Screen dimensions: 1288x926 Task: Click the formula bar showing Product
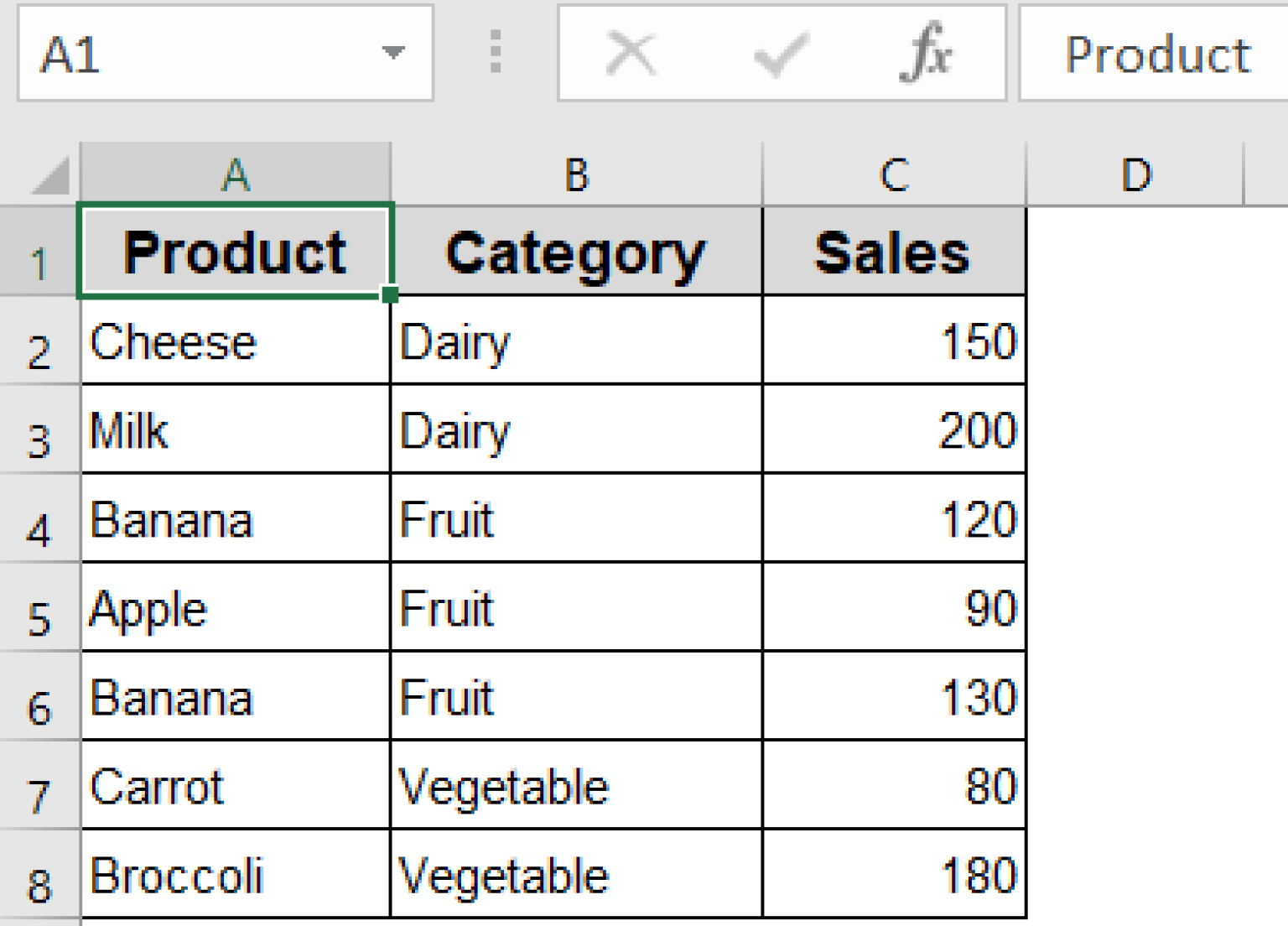pyautogui.click(x=1157, y=52)
